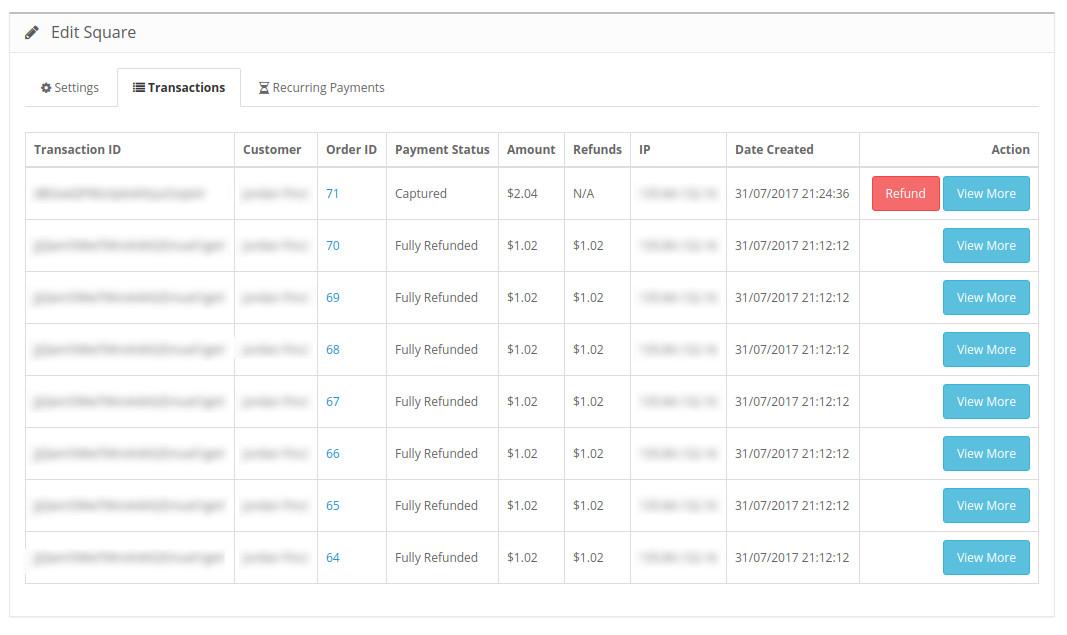1067x635 pixels.
Task: Click the Payment Status column header
Action: click(442, 150)
